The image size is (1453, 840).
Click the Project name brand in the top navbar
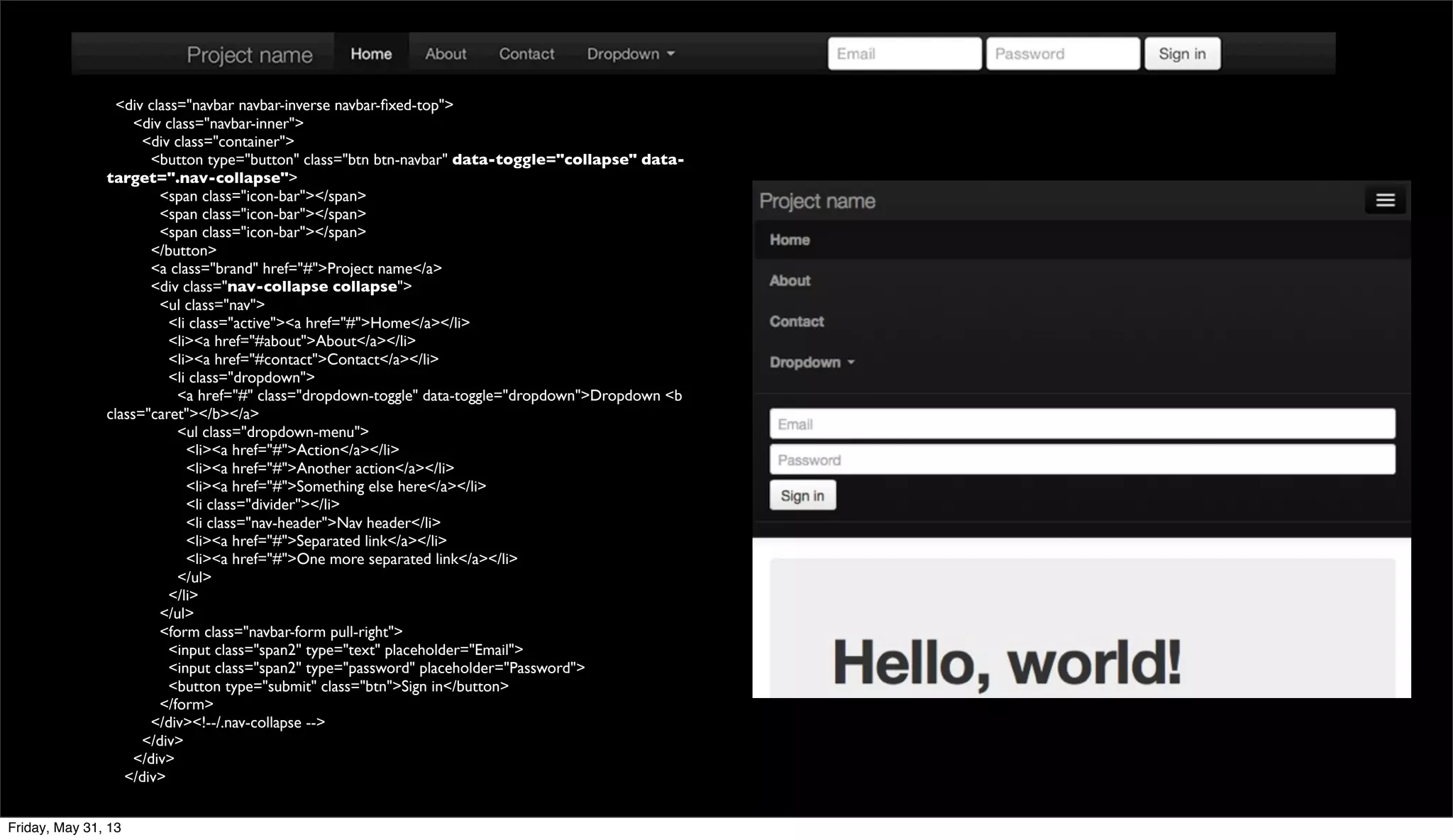(250, 55)
